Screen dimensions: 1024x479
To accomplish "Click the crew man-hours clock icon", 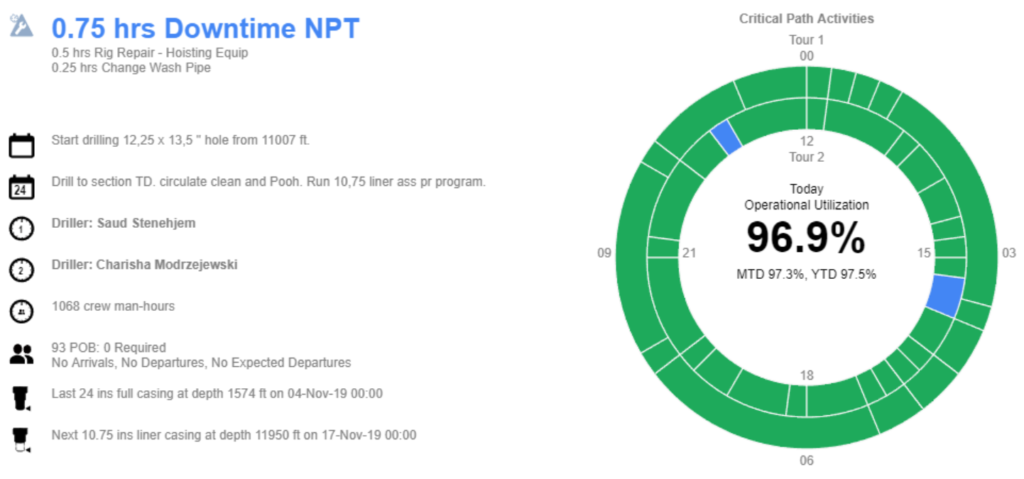I will [22, 312].
